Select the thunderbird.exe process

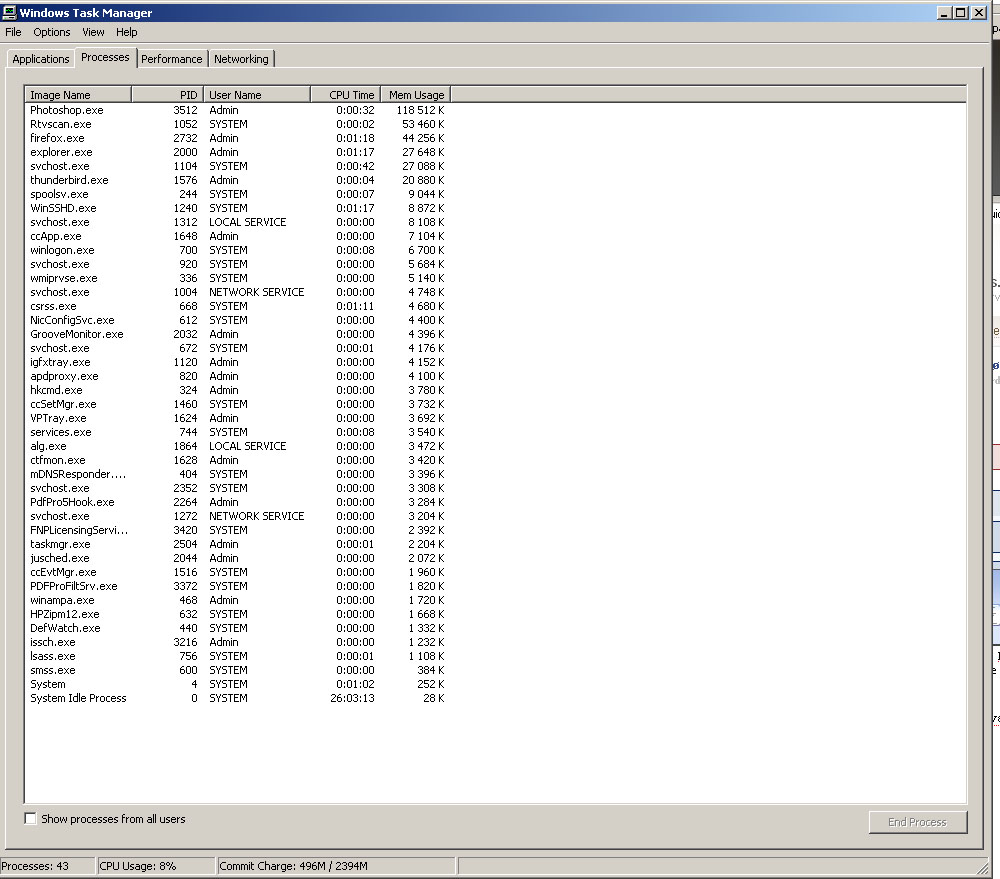coord(237,180)
